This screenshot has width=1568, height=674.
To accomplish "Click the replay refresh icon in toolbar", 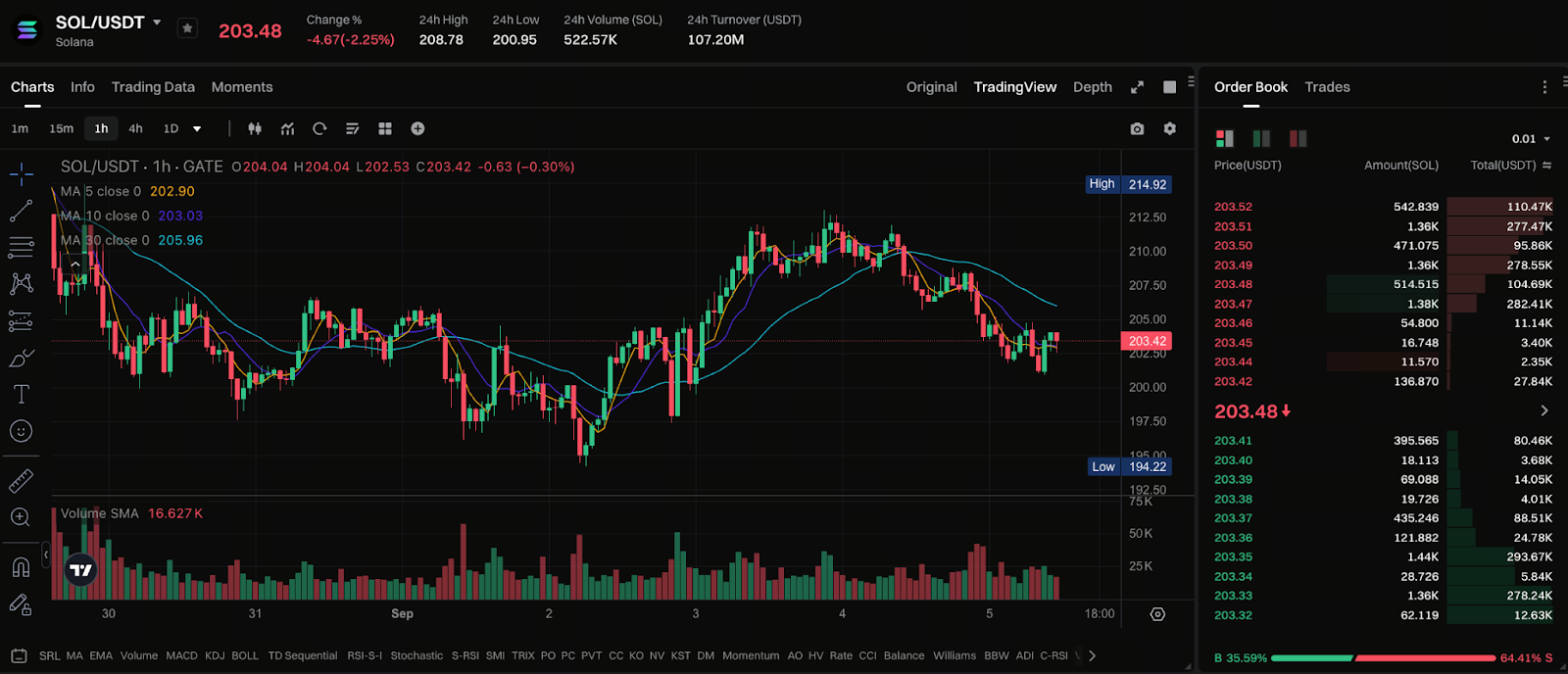I will pos(319,128).
